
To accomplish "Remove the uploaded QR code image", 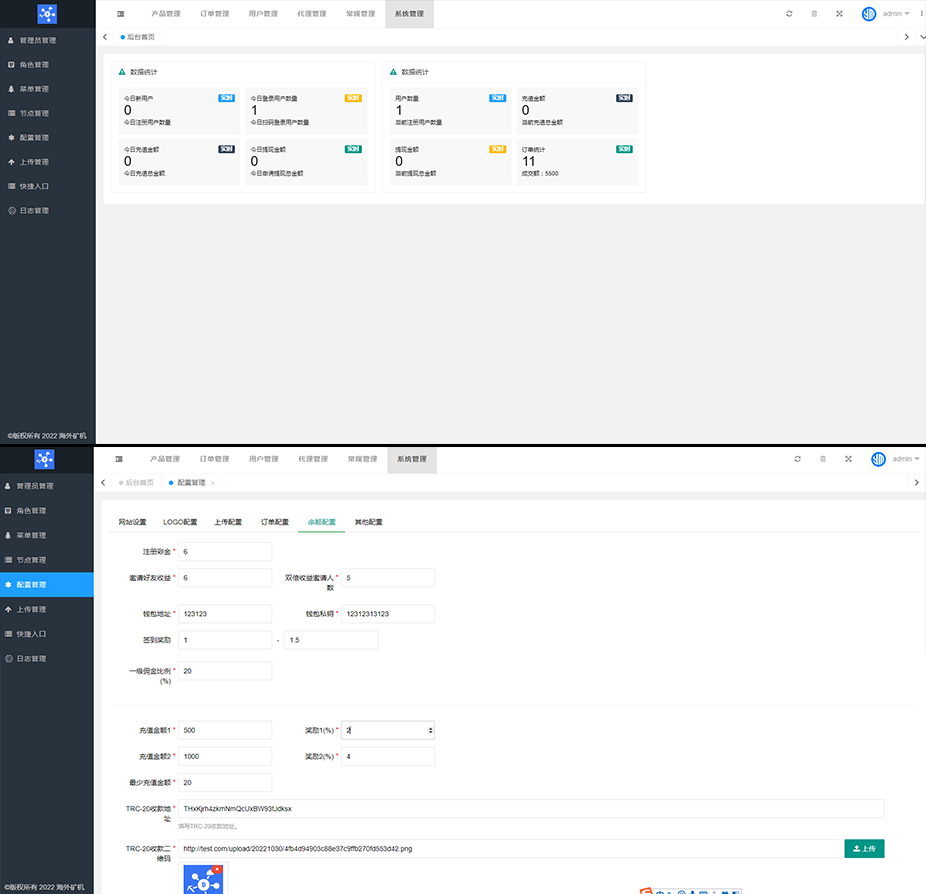I will click(x=218, y=869).
